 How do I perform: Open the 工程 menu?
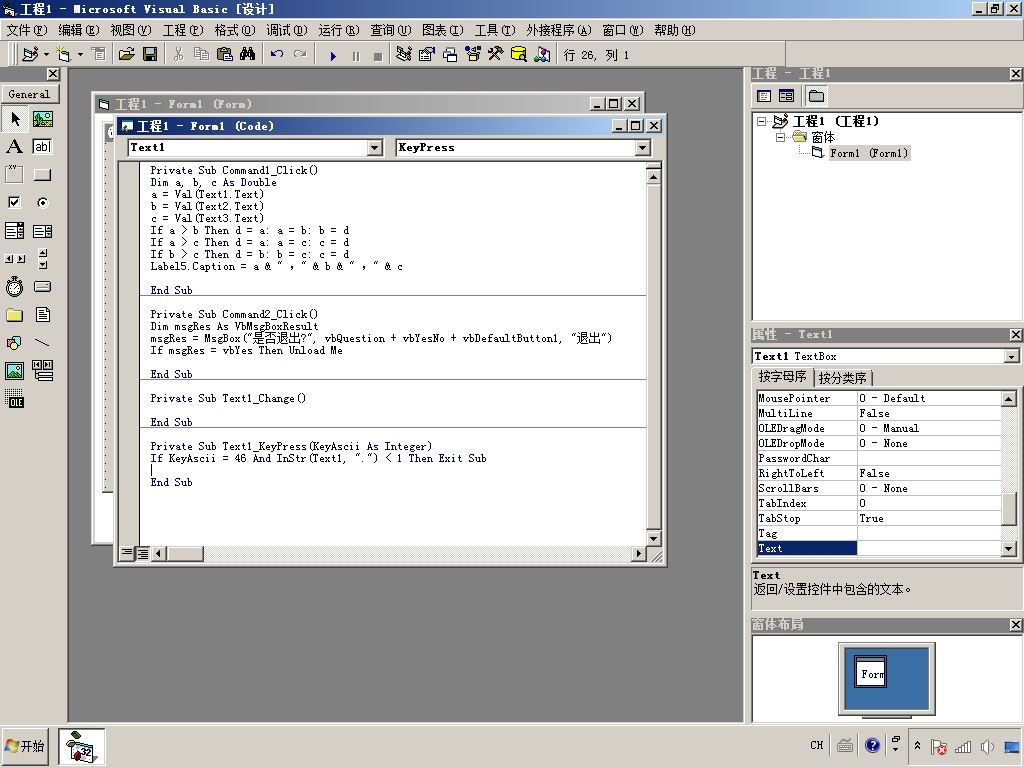click(x=183, y=30)
